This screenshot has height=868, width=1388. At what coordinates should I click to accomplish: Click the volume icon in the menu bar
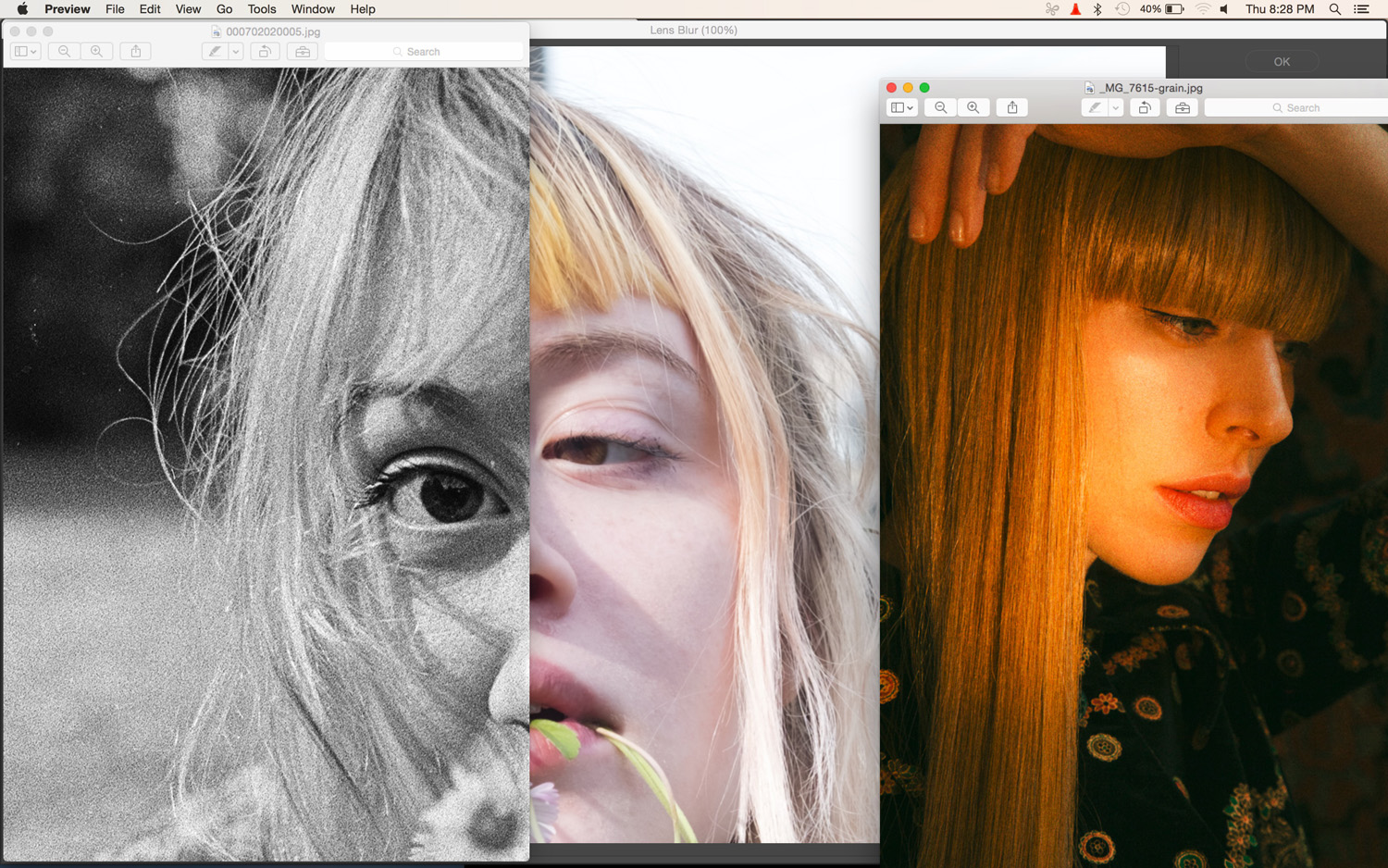(1224, 9)
